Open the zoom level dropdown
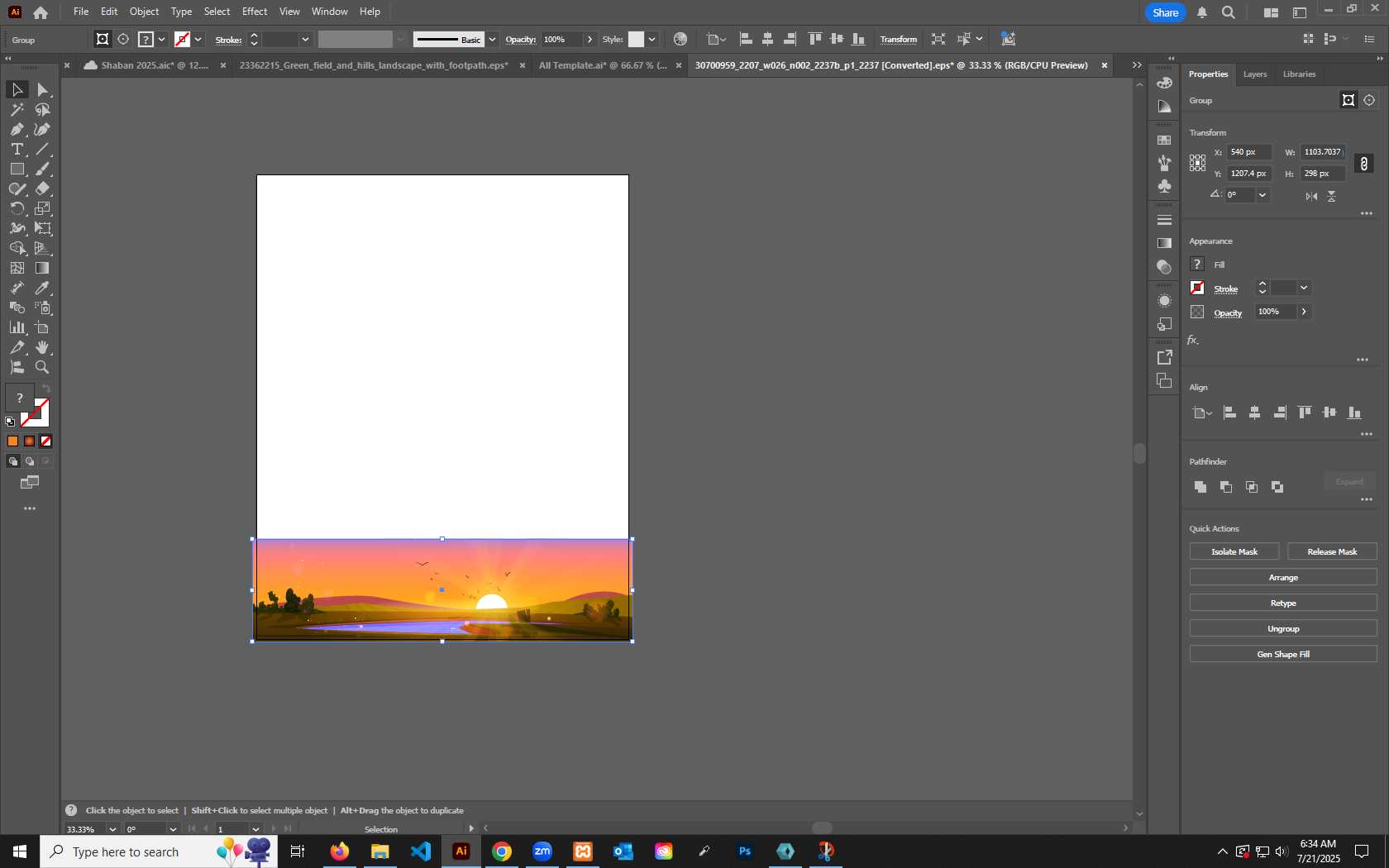The image size is (1389, 868). (x=112, y=829)
